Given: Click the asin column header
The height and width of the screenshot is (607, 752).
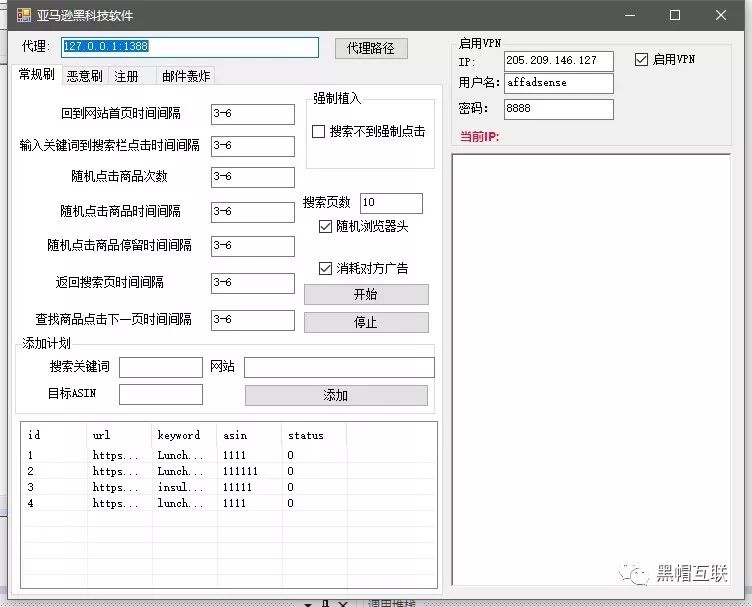Looking at the screenshot, I should [x=249, y=435].
